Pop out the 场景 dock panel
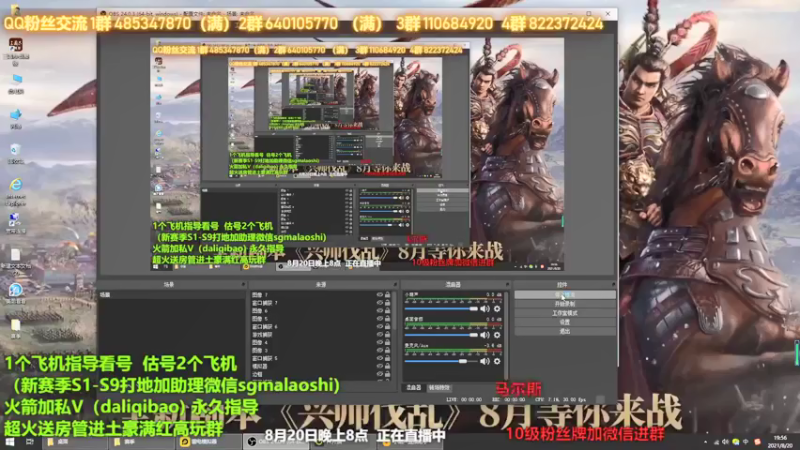 click(x=243, y=285)
